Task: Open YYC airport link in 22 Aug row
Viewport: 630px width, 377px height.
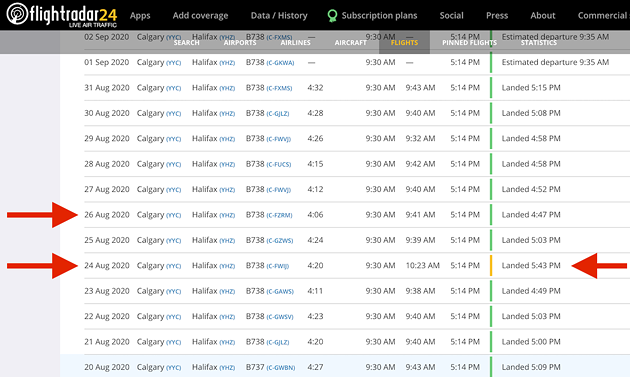Action: click(174, 317)
